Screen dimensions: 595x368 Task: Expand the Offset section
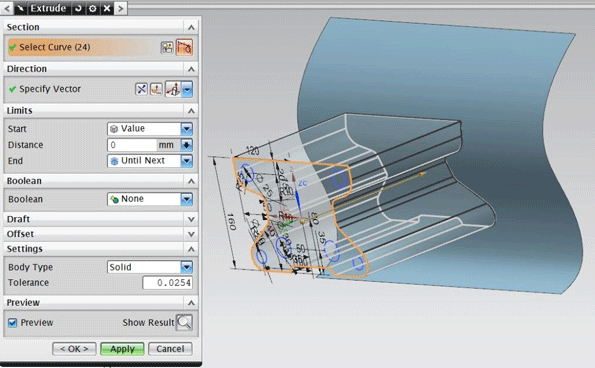pyautogui.click(x=101, y=234)
